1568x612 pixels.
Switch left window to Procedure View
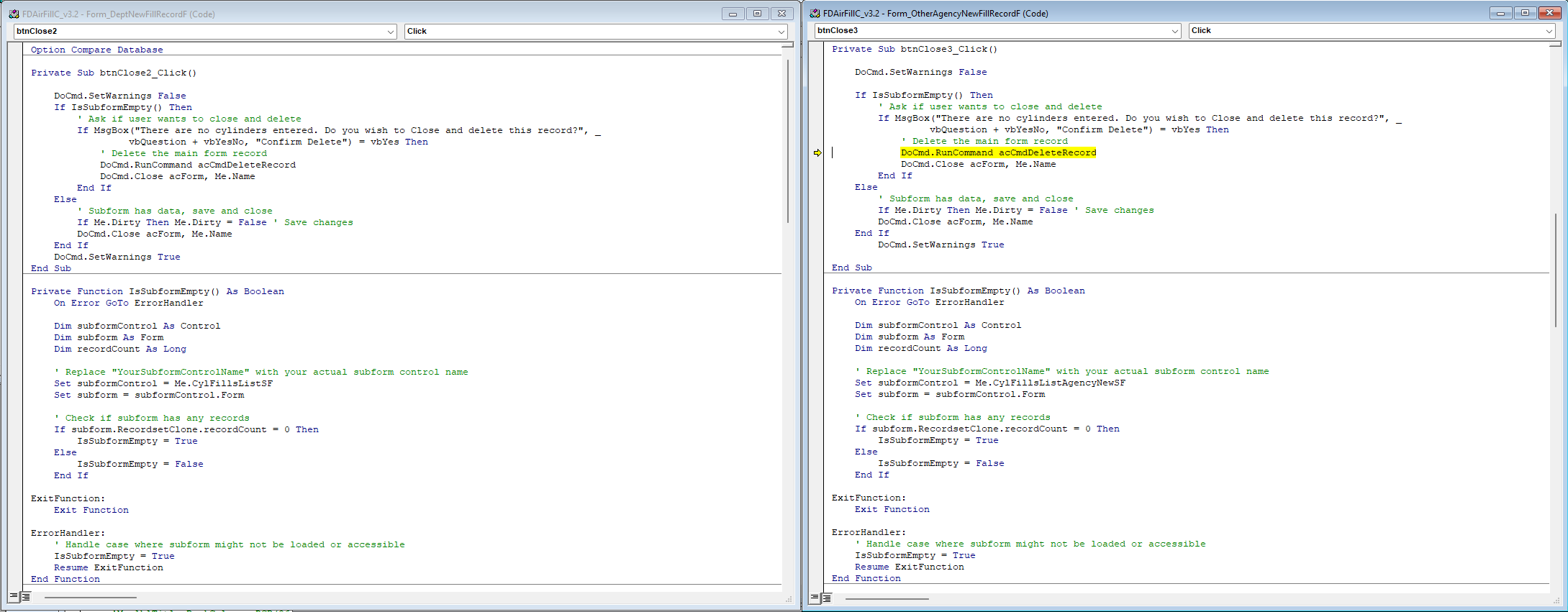tap(14, 597)
